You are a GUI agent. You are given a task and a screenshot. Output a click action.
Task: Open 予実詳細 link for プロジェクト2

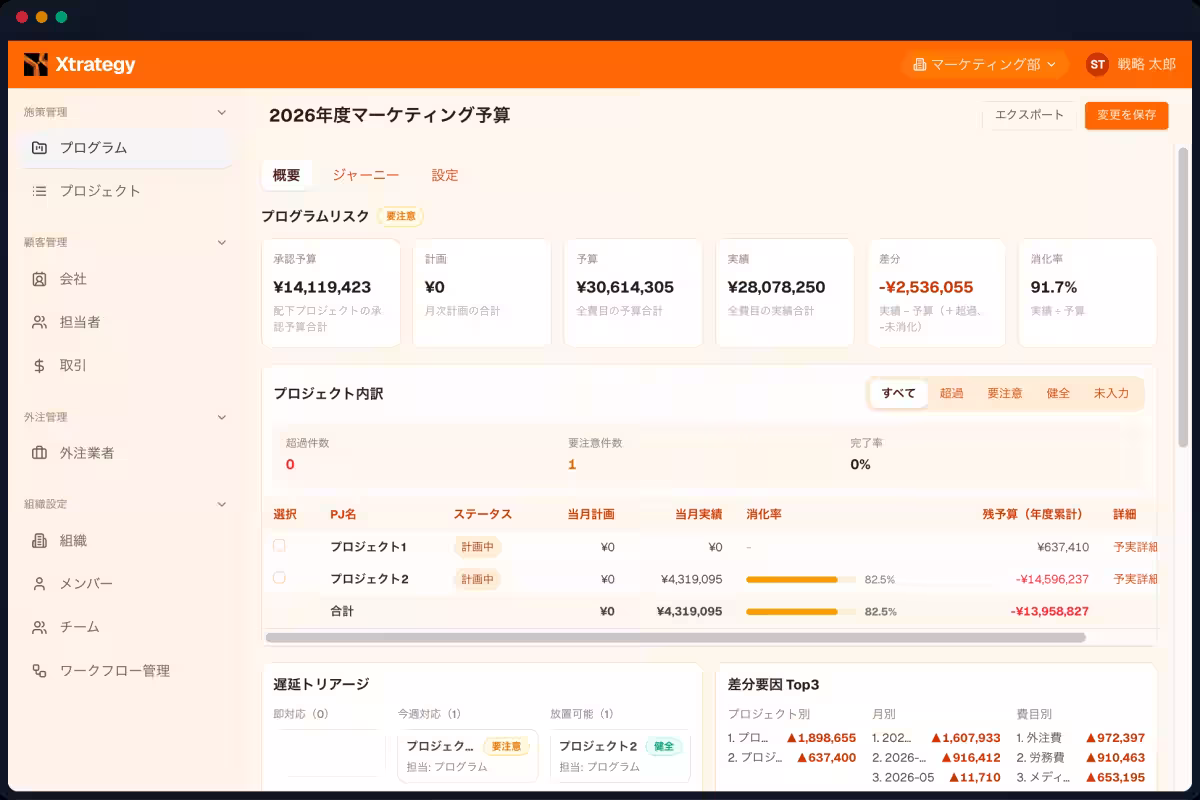click(x=1135, y=579)
